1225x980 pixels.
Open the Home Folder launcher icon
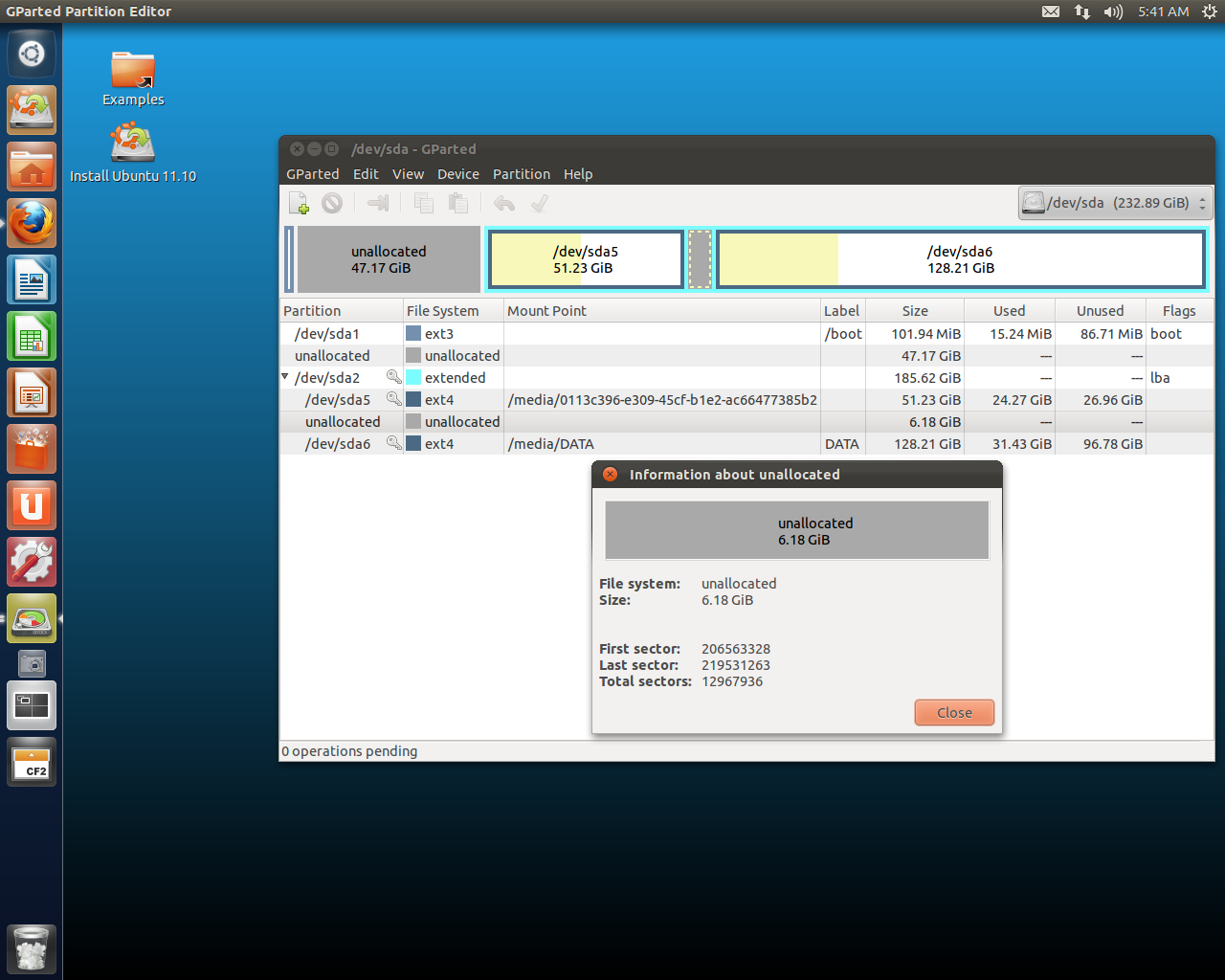32,167
